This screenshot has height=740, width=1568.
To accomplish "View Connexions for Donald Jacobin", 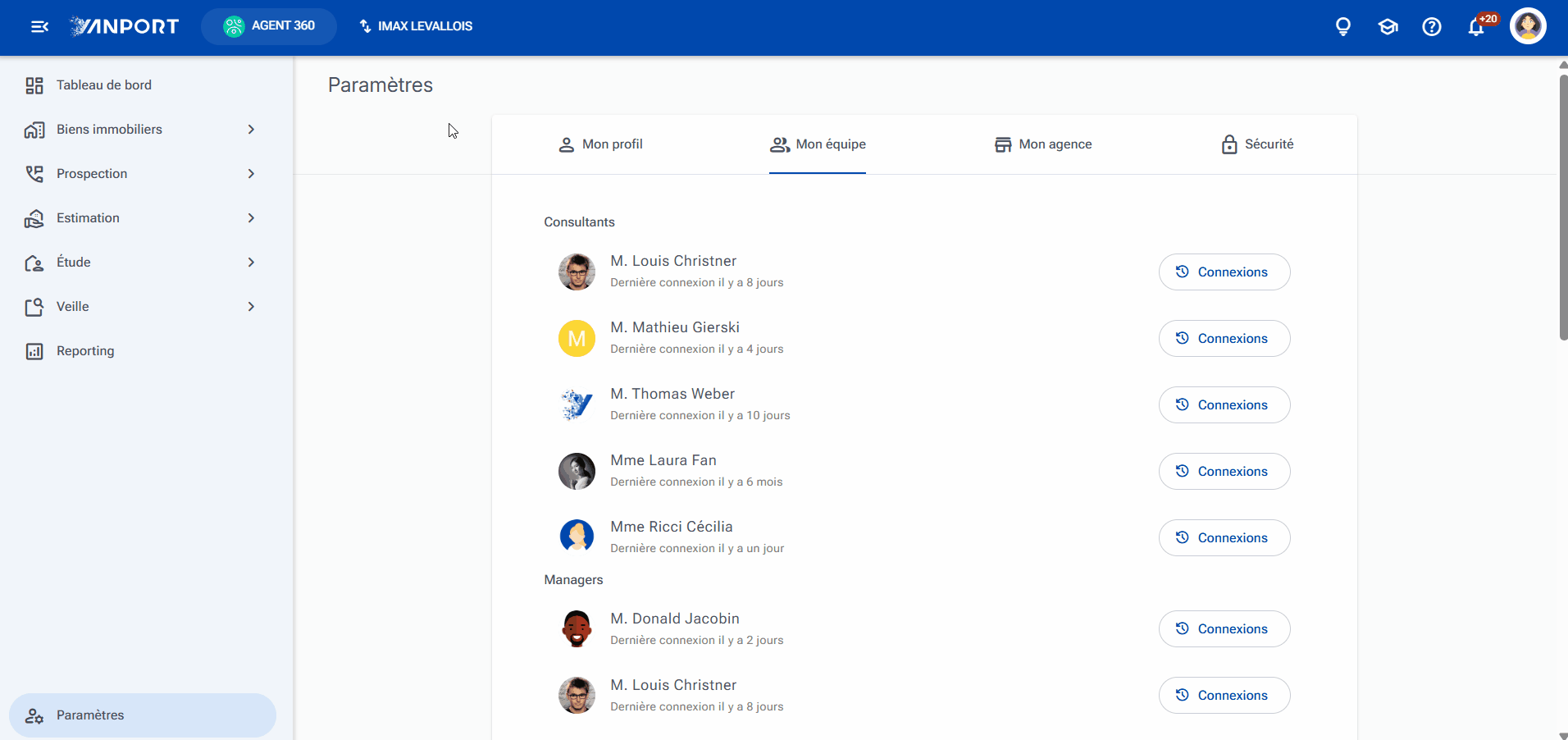I will (x=1224, y=629).
